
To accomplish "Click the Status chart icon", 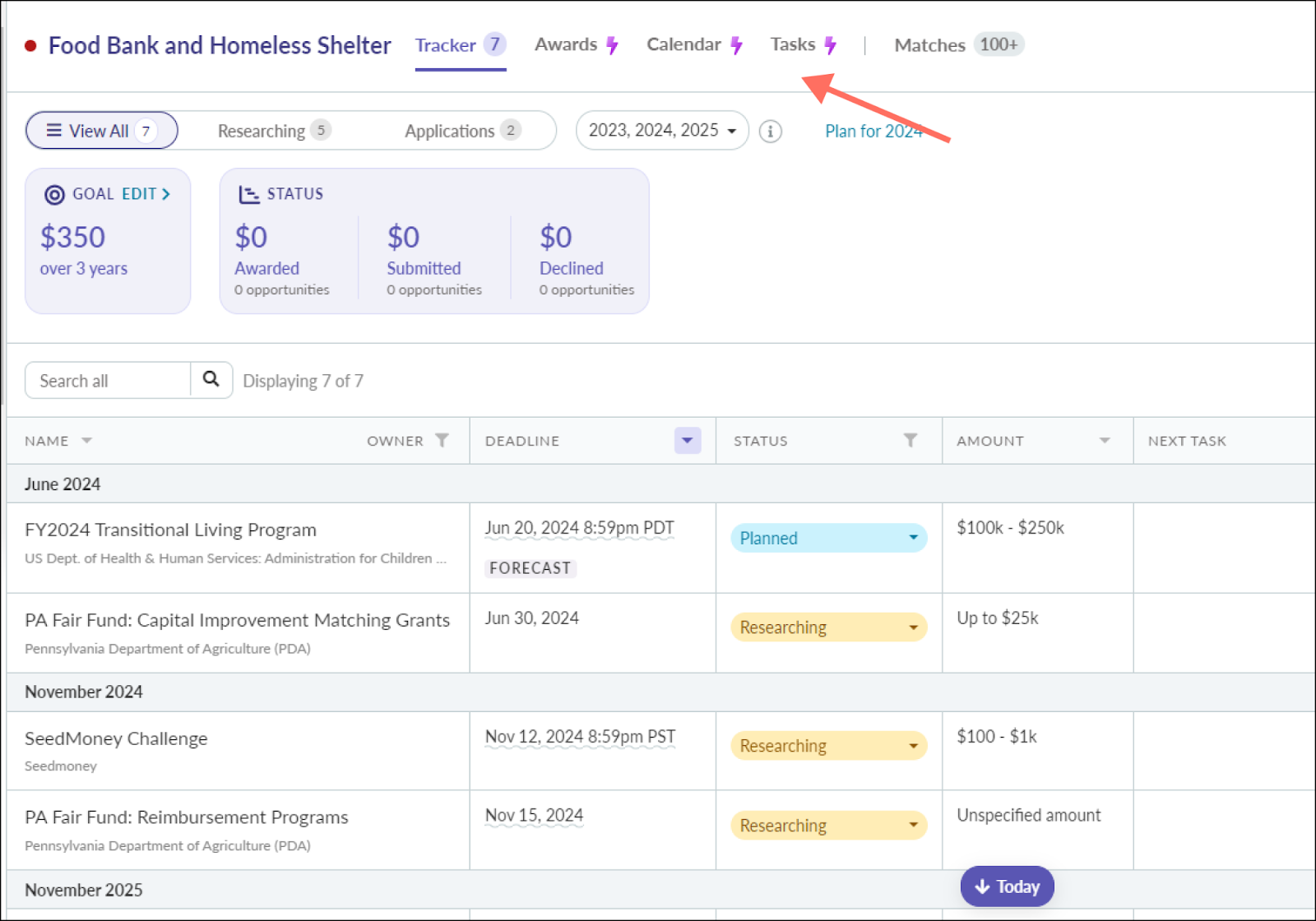I will [248, 195].
